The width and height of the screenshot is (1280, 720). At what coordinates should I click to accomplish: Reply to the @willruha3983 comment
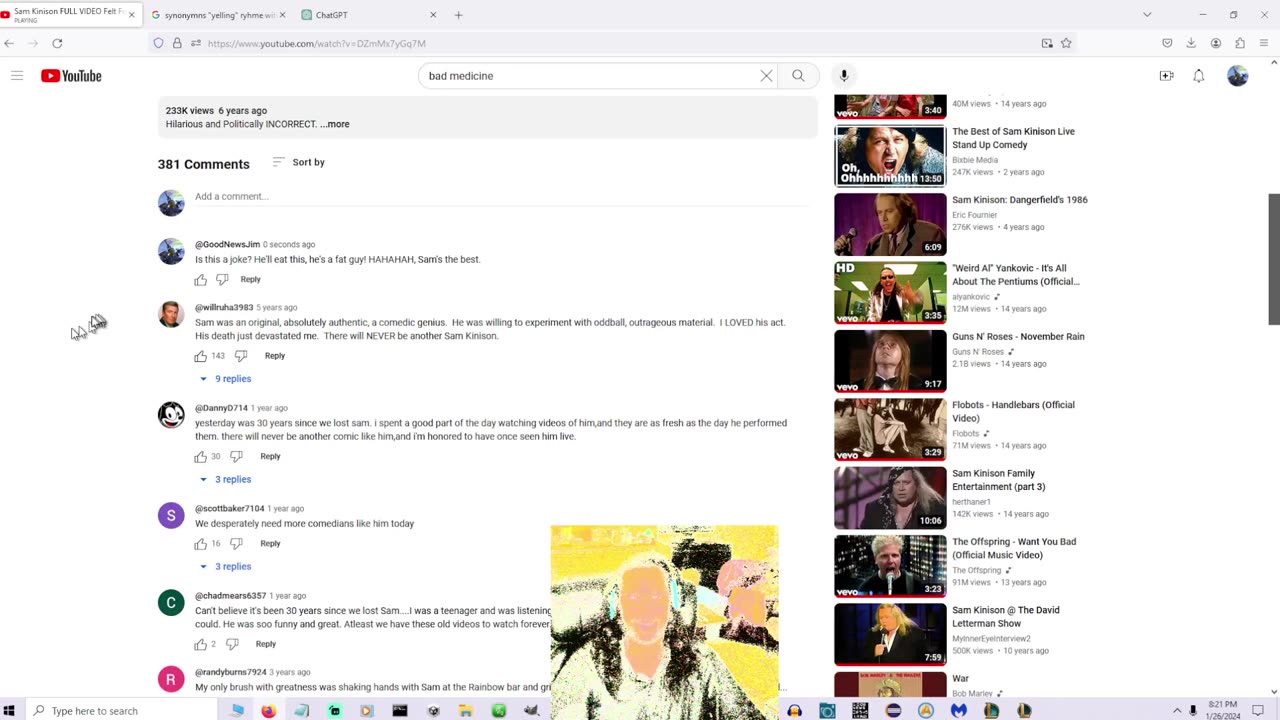[274, 356]
